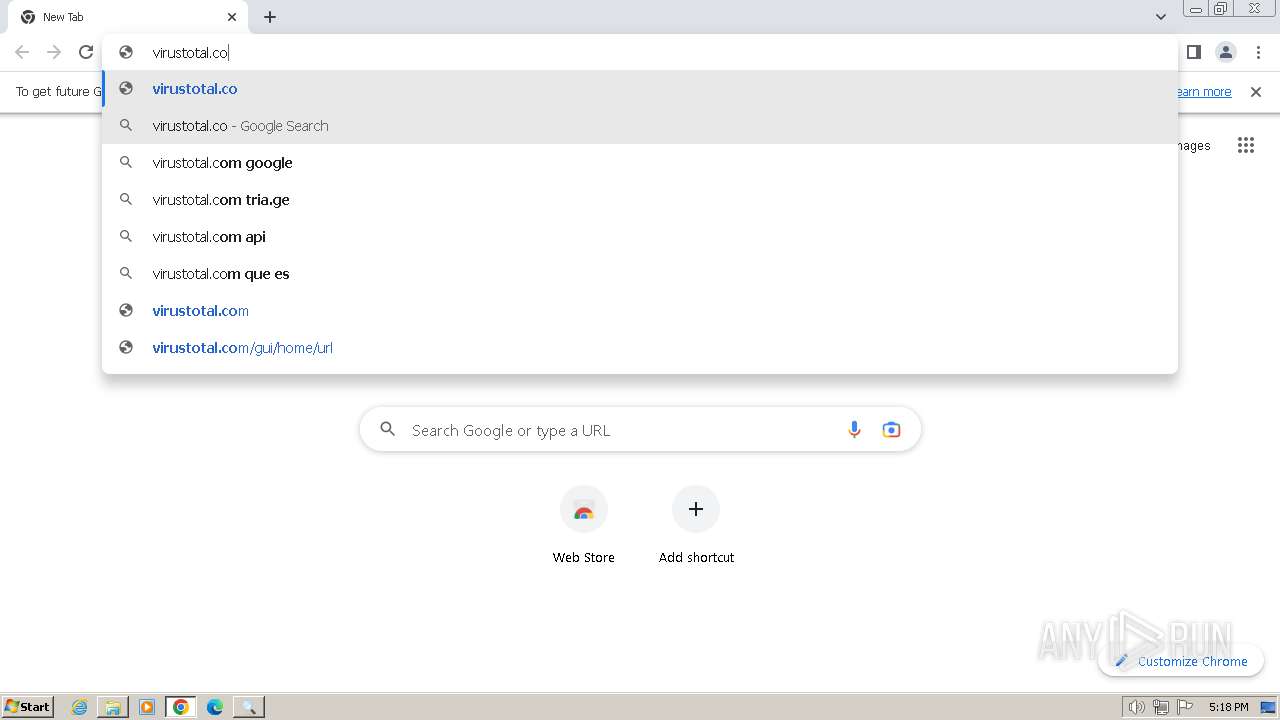Toggle the side panel icon
This screenshot has height=720, width=1280.
click(1193, 52)
